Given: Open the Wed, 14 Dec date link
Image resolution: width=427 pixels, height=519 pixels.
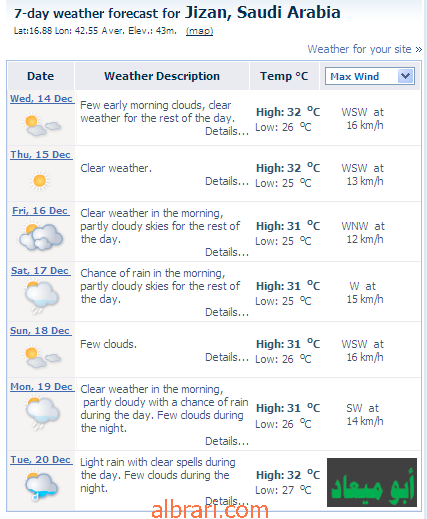Looking at the screenshot, I should click(42, 99).
